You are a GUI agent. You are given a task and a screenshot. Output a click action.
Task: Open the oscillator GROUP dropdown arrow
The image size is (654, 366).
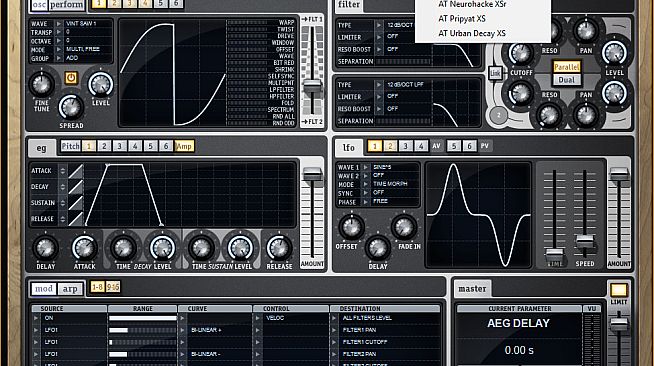59,58
